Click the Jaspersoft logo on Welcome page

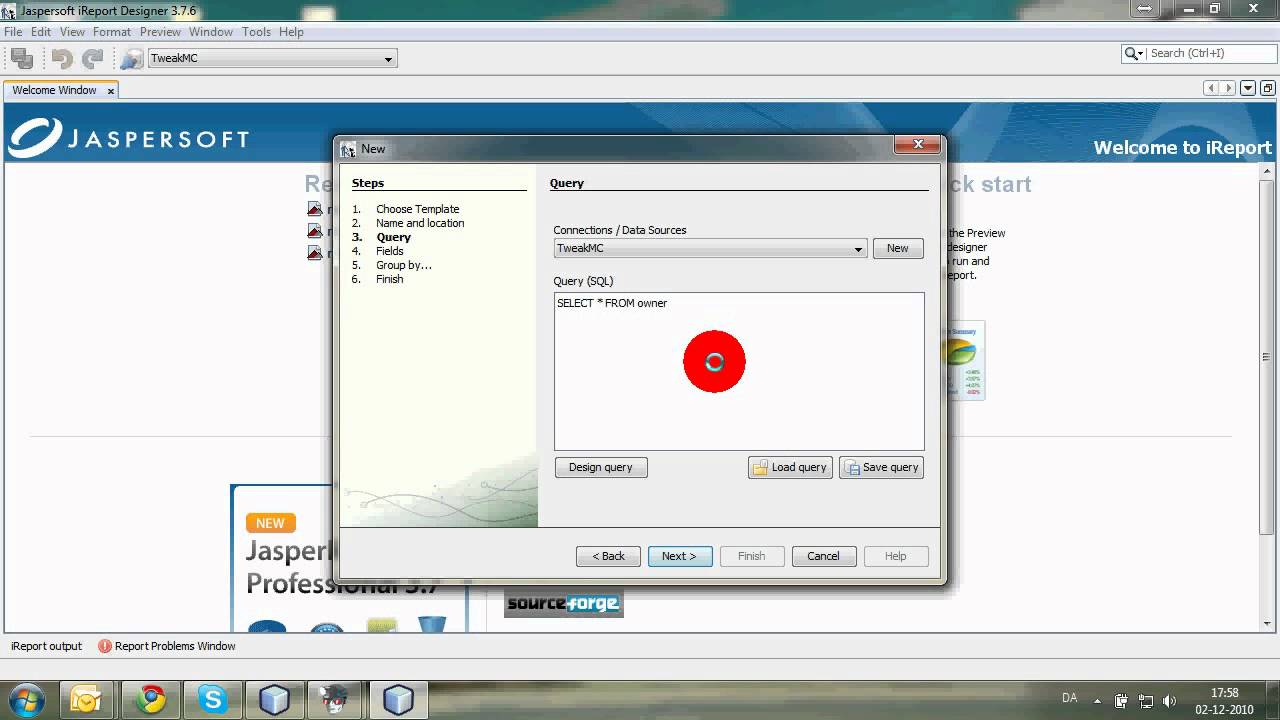[127, 138]
